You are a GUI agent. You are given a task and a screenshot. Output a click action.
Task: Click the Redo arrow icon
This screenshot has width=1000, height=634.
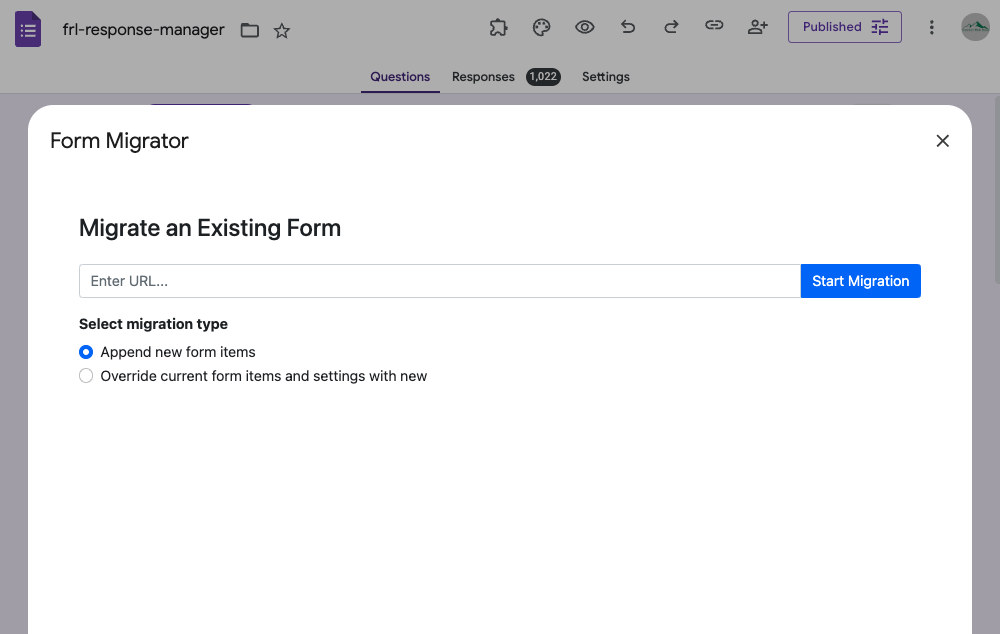[x=670, y=27]
